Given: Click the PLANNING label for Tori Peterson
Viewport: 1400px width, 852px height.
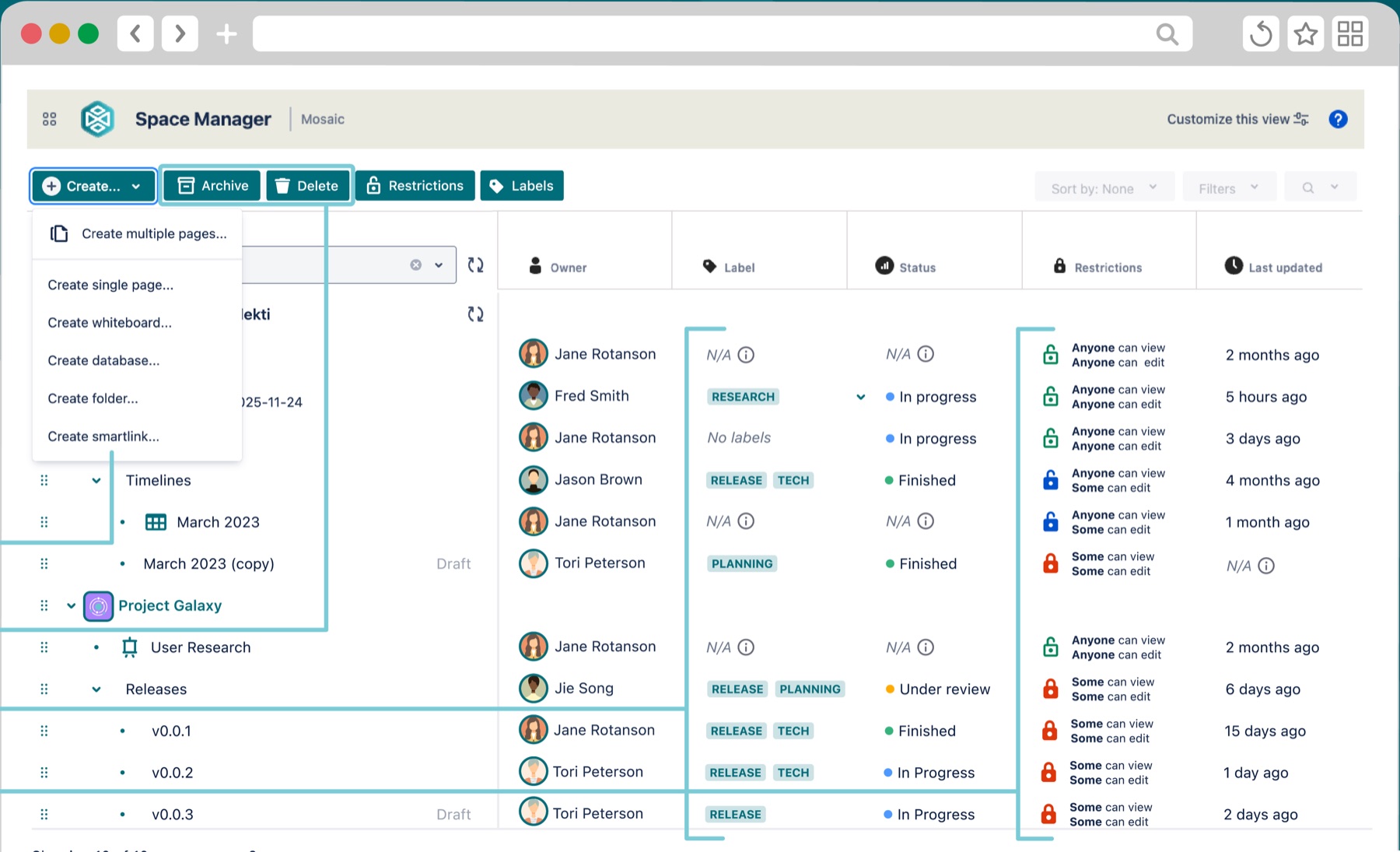Looking at the screenshot, I should click(x=742, y=564).
